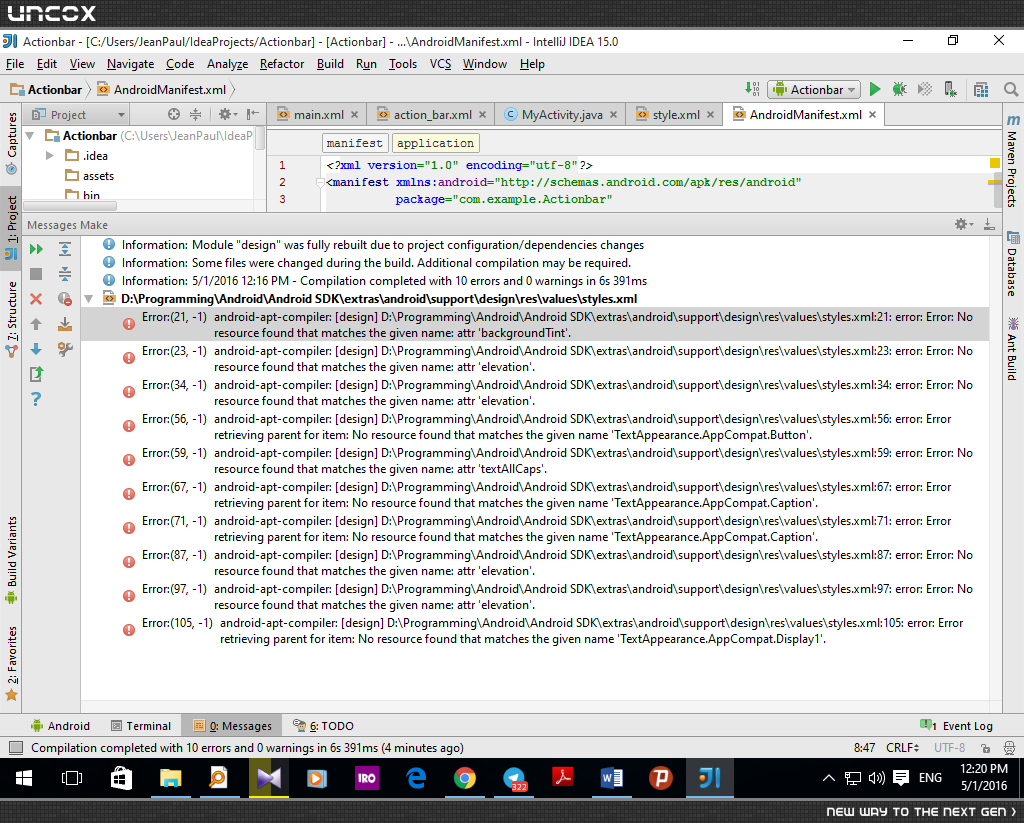Switch to the MyActivity.java tab
The width and height of the screenshot is (1024, 823).
point(562,115)
